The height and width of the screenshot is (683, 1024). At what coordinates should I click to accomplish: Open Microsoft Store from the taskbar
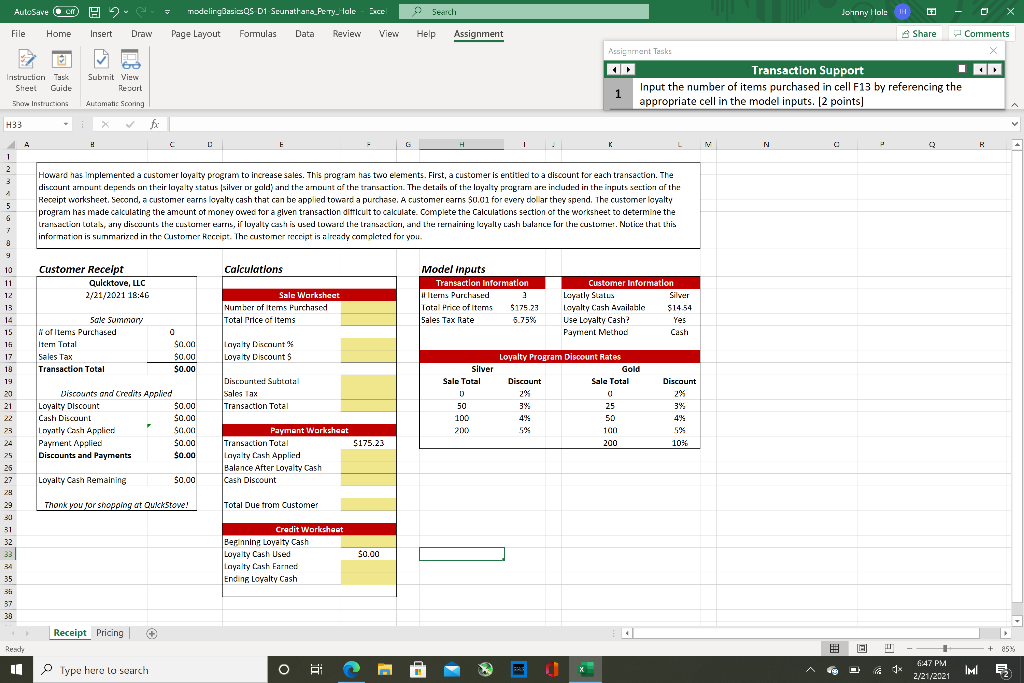point(418,669)
